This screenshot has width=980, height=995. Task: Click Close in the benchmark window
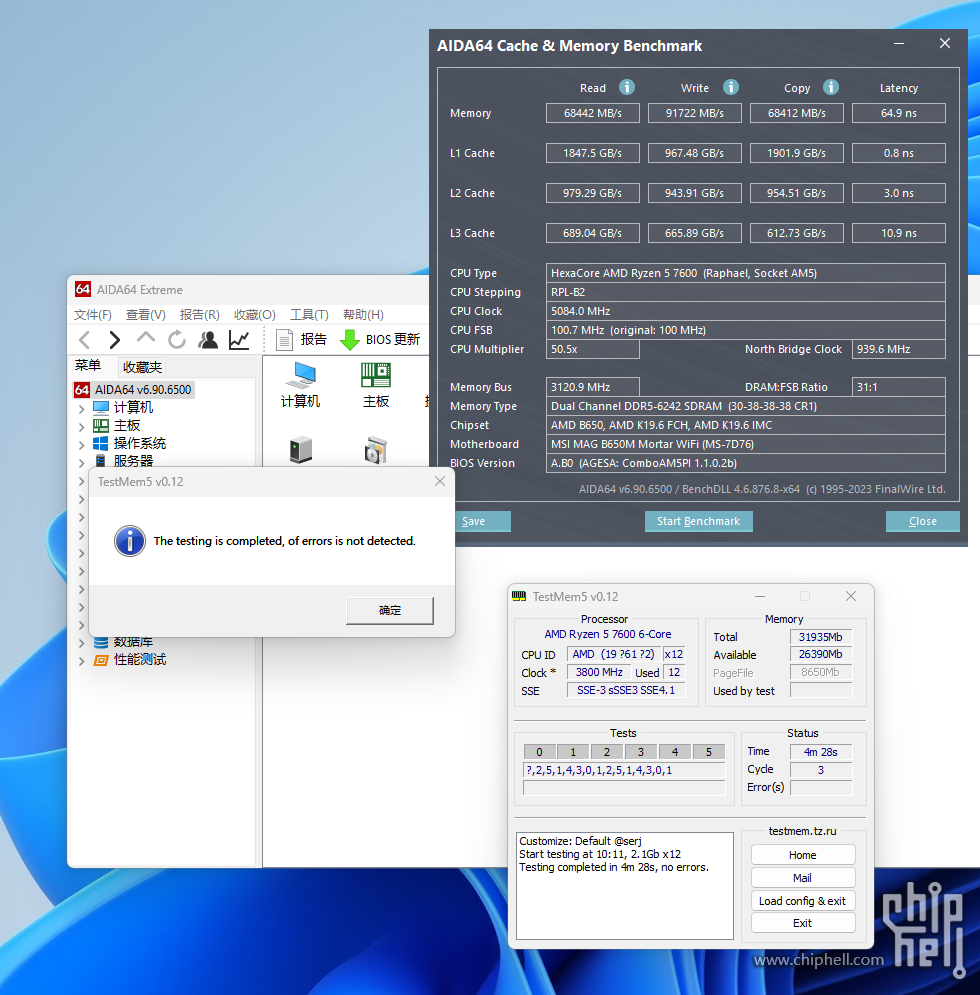[x=922, y=521]
